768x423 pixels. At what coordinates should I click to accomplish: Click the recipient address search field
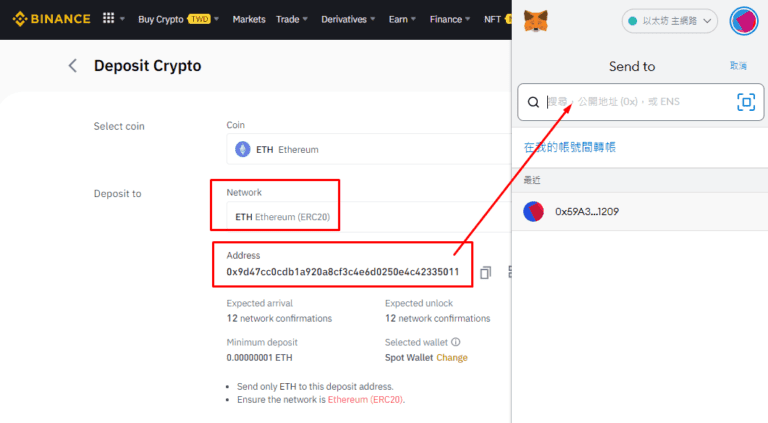point(641,102)
